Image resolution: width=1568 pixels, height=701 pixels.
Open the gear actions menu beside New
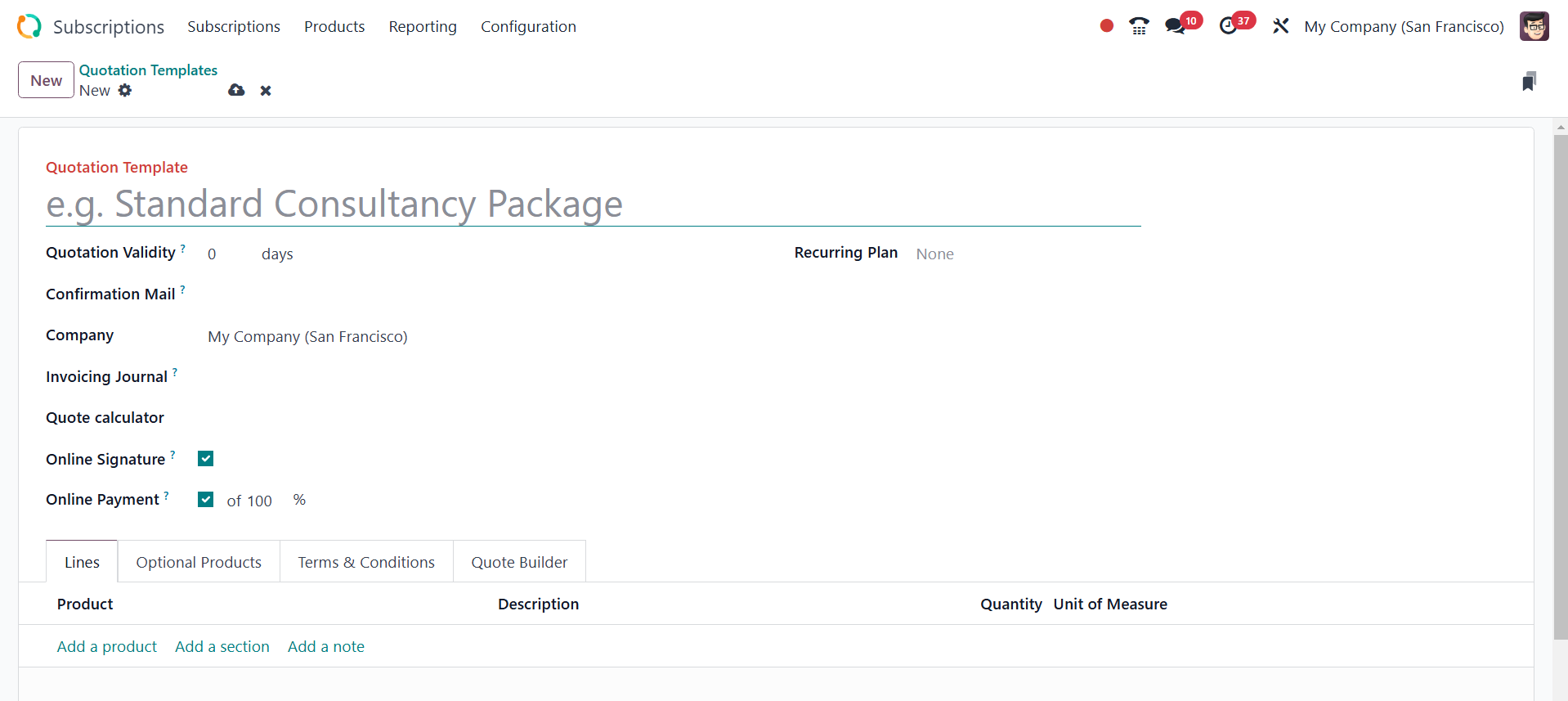[125, 90]
